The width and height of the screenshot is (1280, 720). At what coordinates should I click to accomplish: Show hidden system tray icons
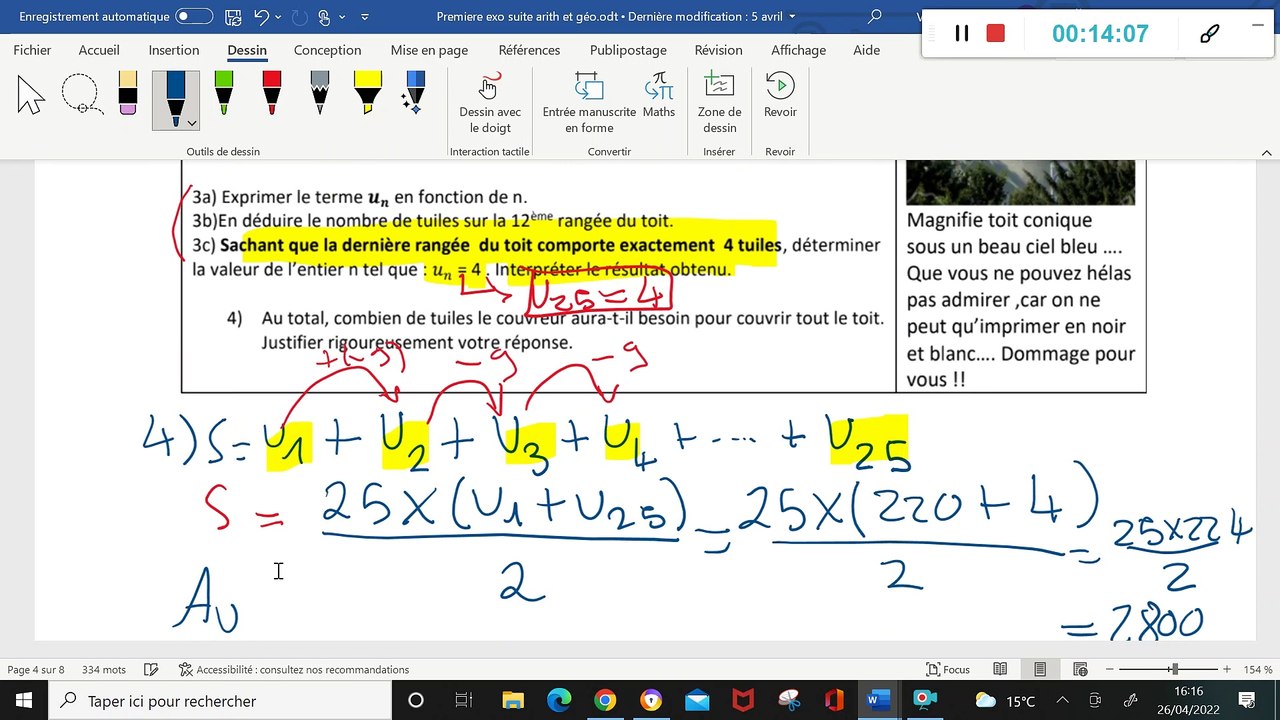tap(1062, 701)
